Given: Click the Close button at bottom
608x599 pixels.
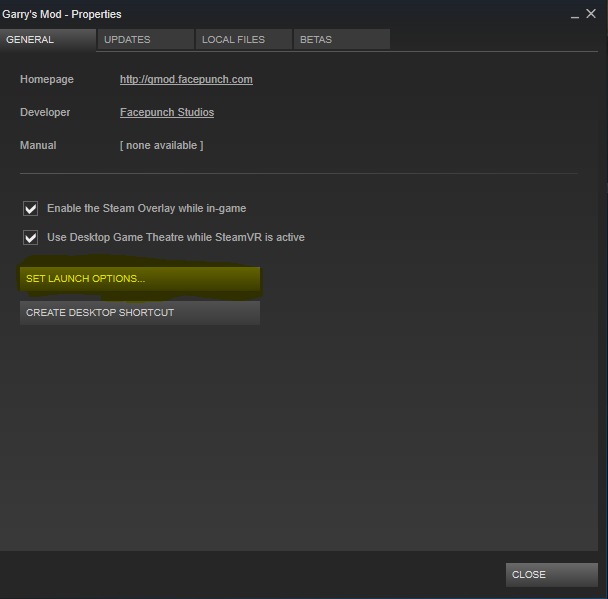Looking at the screenshot, I should point(552,575).
